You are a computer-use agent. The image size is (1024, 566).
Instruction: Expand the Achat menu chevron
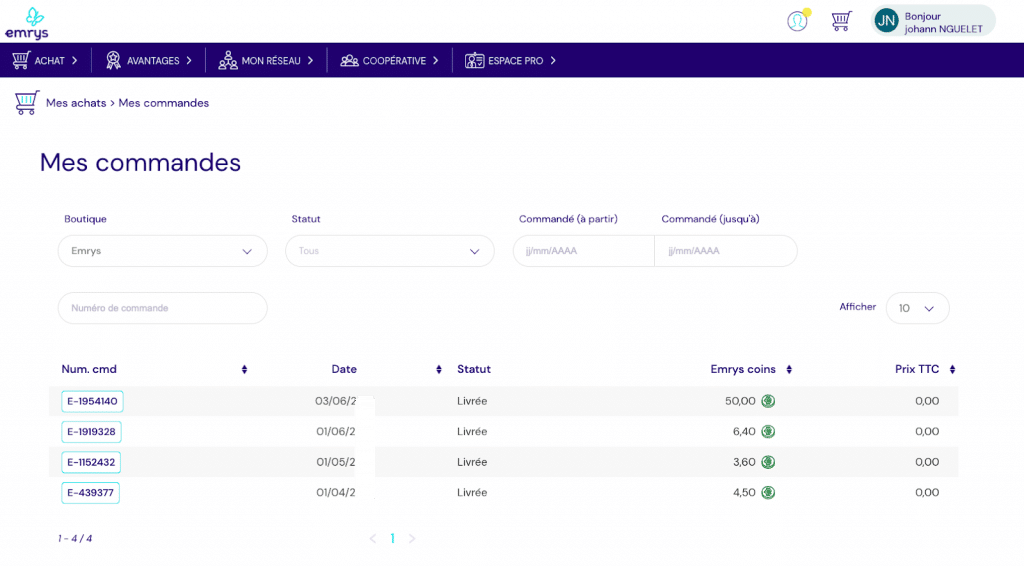(74, 60)
